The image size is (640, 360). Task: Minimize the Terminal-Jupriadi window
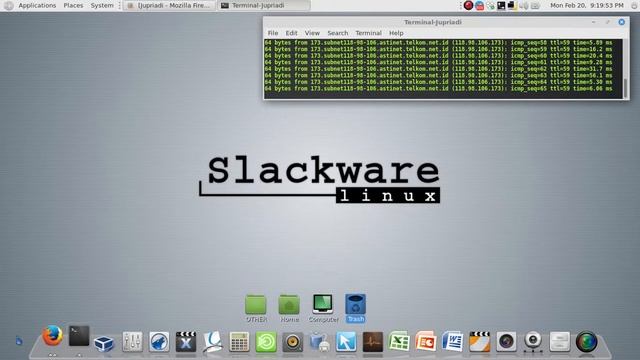pyautogui.click(x=593, y=22)
